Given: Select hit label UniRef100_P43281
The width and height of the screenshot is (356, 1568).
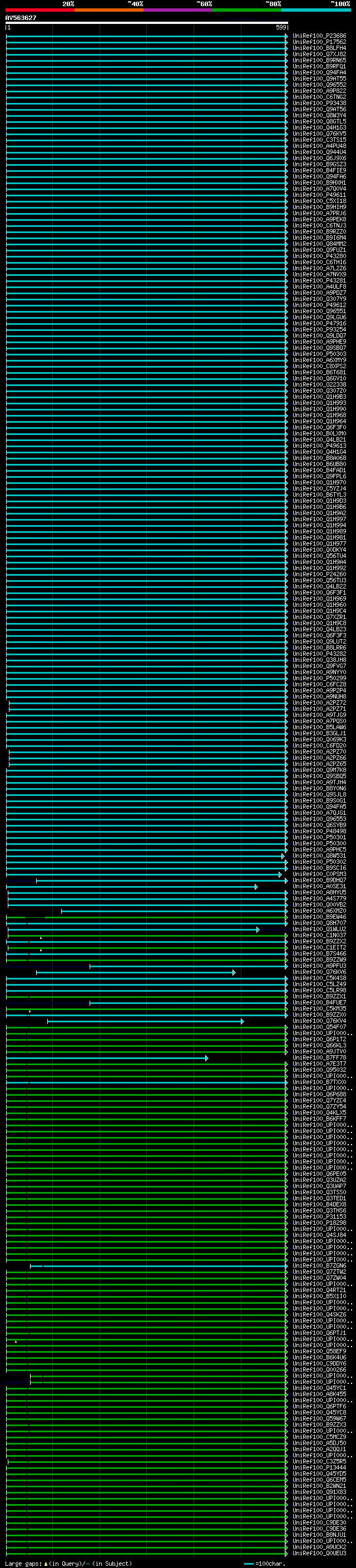Looking at the screenshot, I should (x=319, y=280).
